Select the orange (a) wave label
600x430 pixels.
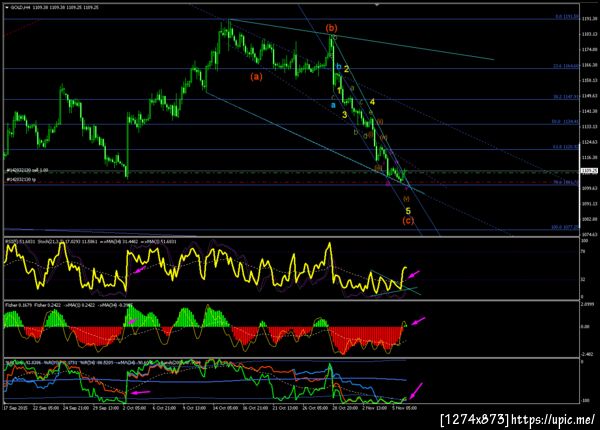coord(256,77)
